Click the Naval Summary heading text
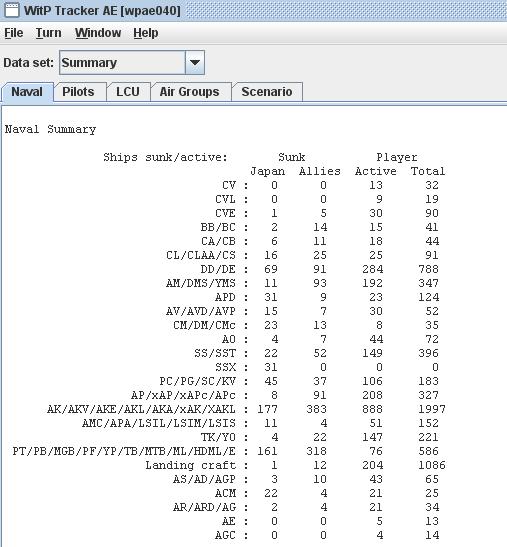Viewport: 507px width, 547px height. pyautogui.click(x=50, y=129)
